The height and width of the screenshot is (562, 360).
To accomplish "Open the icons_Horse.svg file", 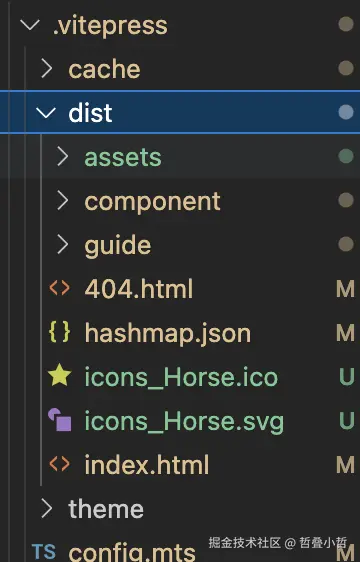I will point(184,422).
